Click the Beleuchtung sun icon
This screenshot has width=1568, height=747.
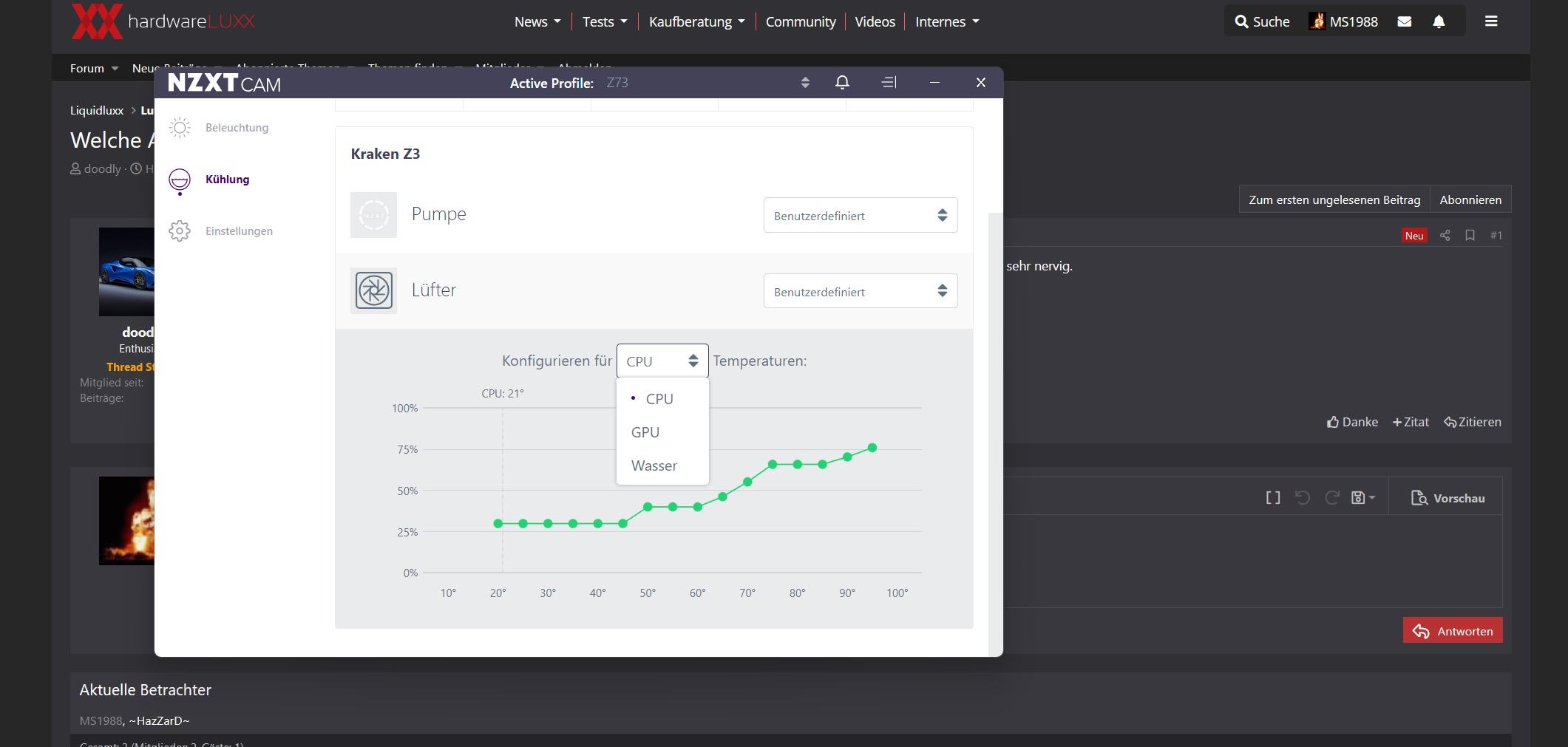click(180, 128)
